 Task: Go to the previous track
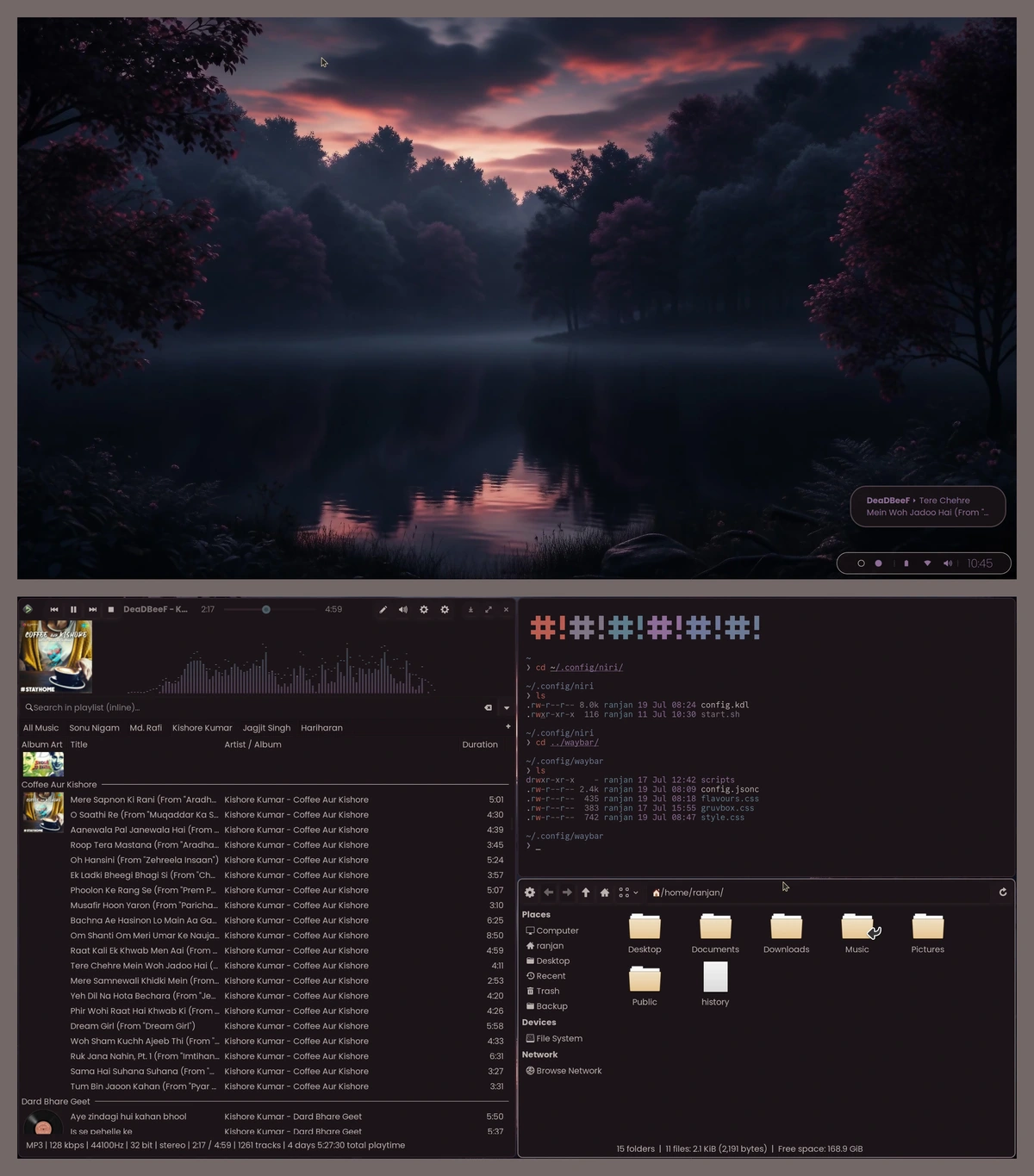tap(54, 610)
